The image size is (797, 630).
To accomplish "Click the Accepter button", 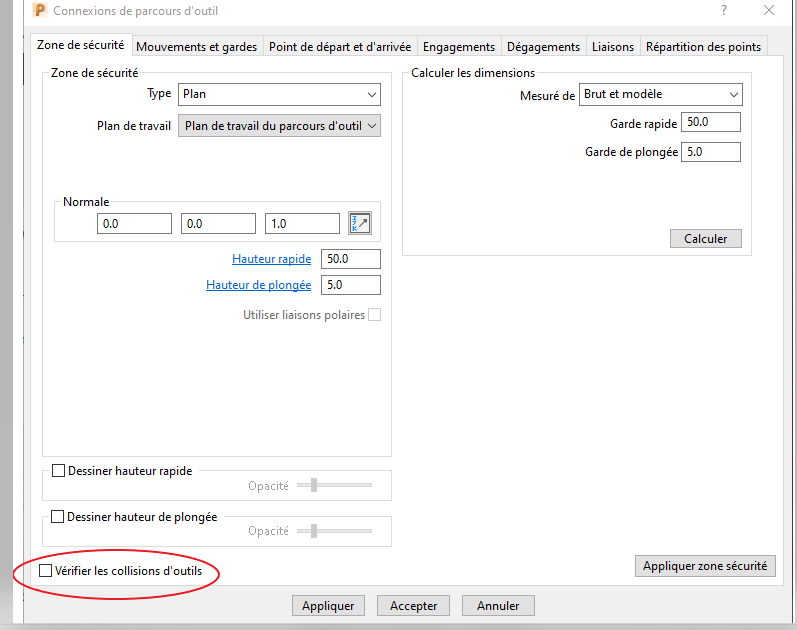I will point(413,606).
